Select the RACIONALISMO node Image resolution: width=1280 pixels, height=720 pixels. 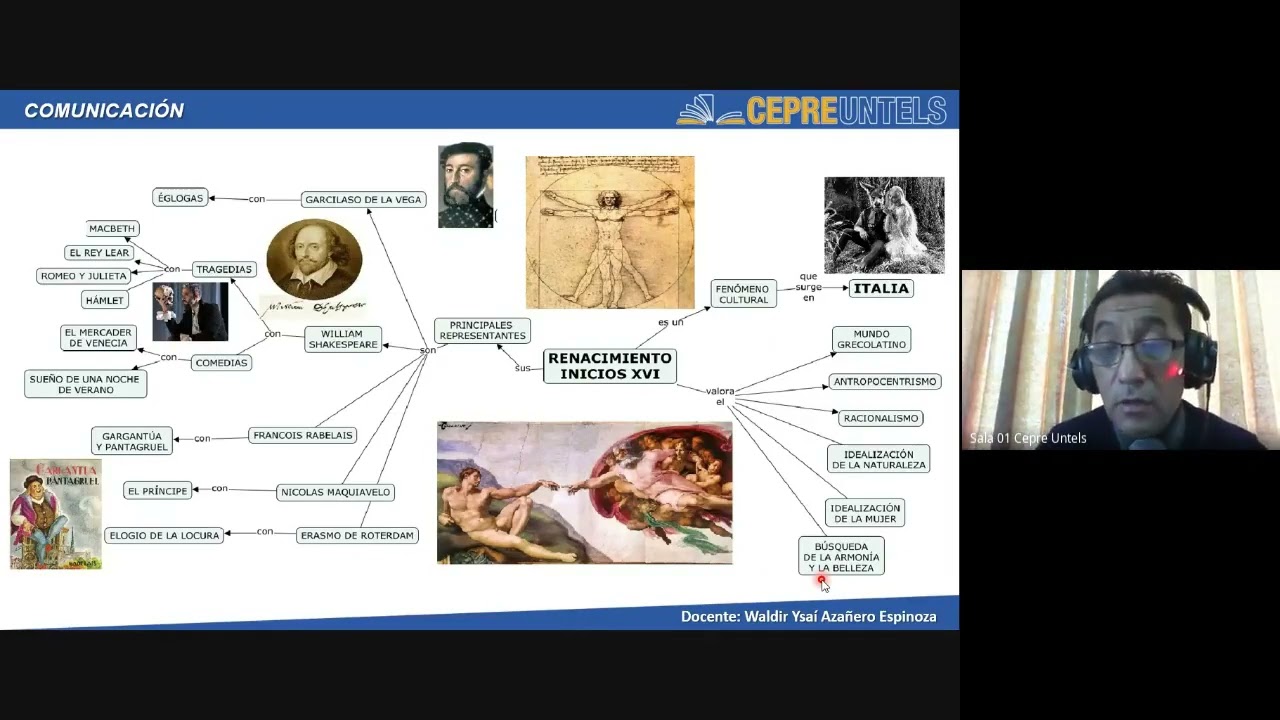881,419
